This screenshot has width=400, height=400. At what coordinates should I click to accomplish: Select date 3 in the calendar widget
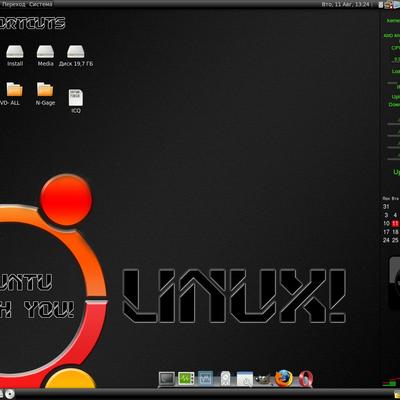coord(386,215)
